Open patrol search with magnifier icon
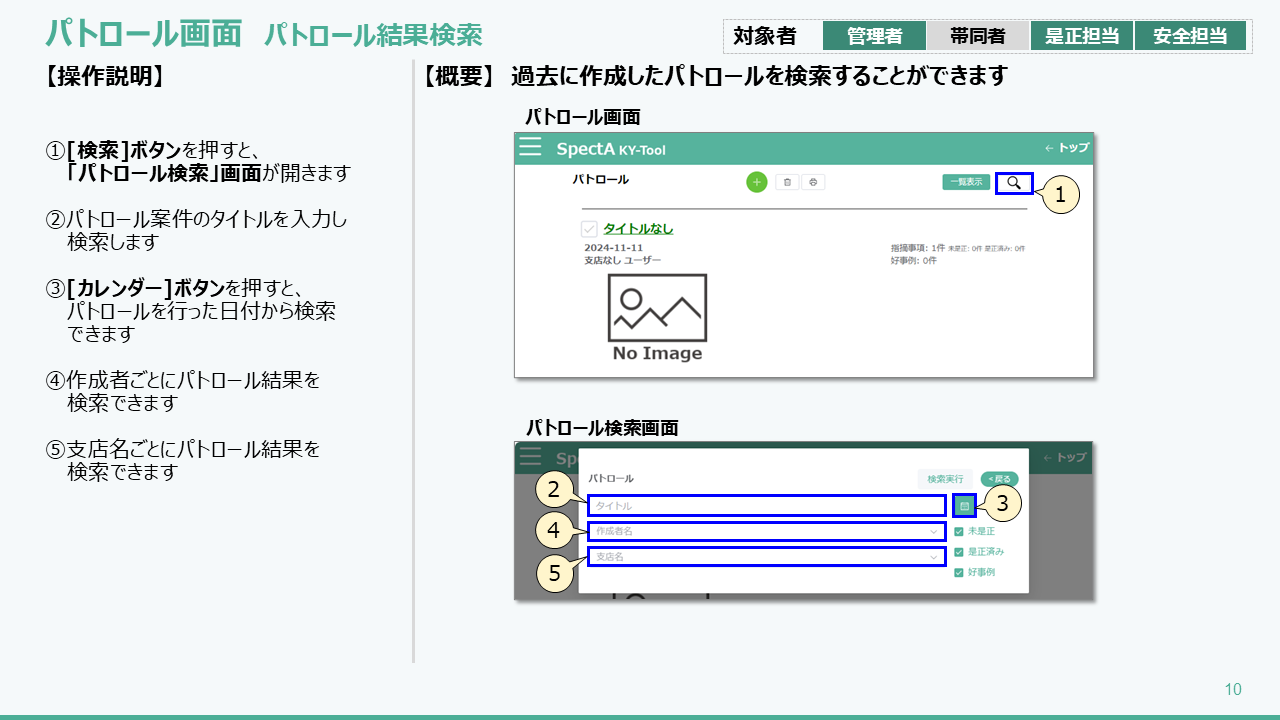 coord(1014,183)
